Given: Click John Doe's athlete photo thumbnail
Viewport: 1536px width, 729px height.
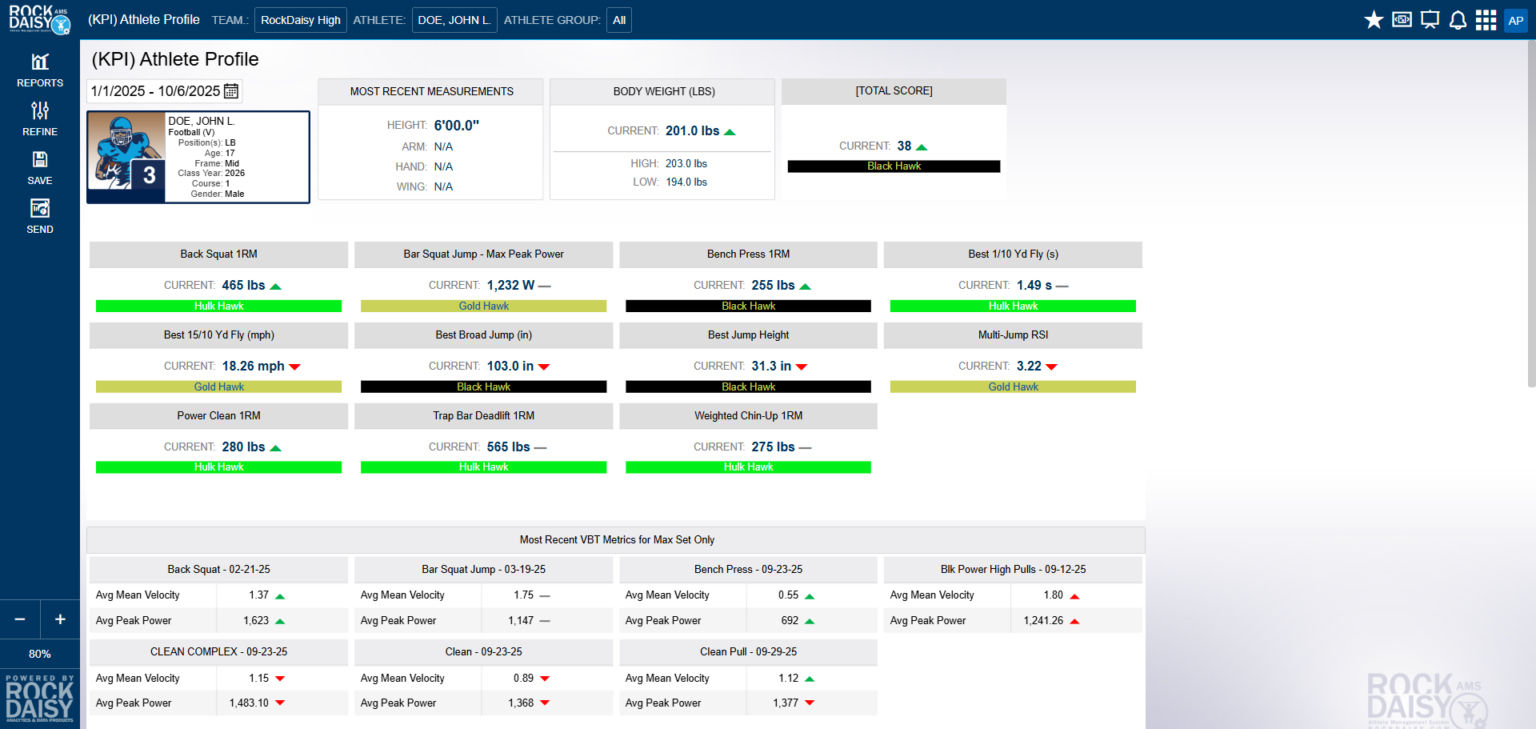Looking at the screenshot, I should (126, 155).
